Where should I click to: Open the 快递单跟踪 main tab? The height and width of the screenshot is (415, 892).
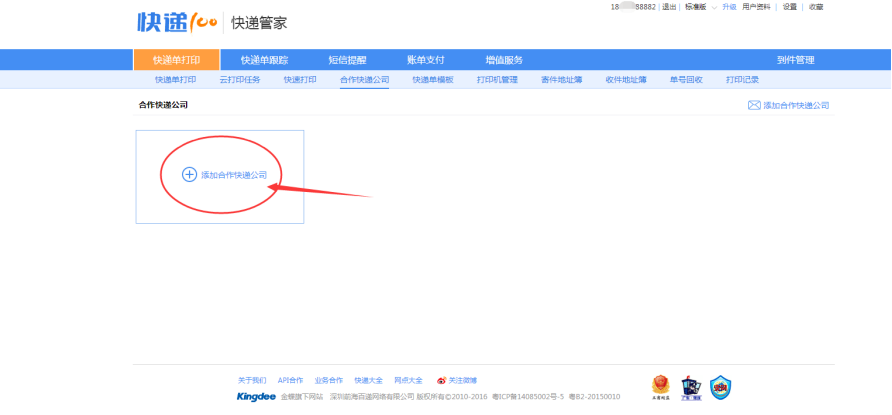coord(264,60)
